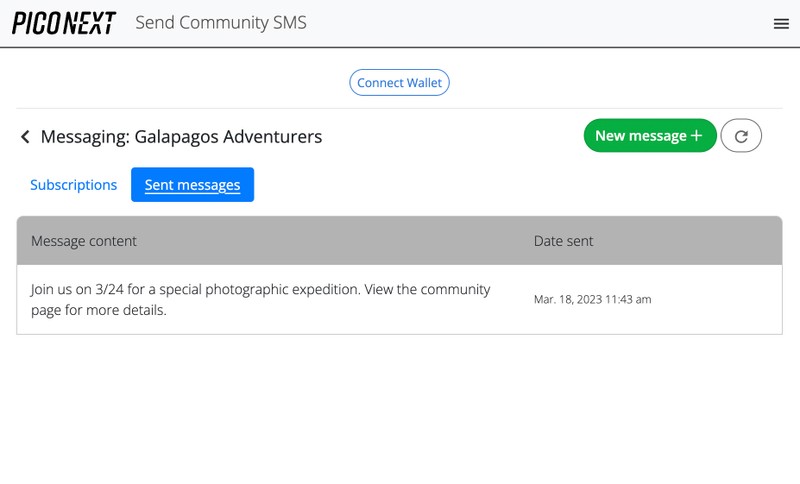Switch to the Subscriptions tab

click(73, 185)
